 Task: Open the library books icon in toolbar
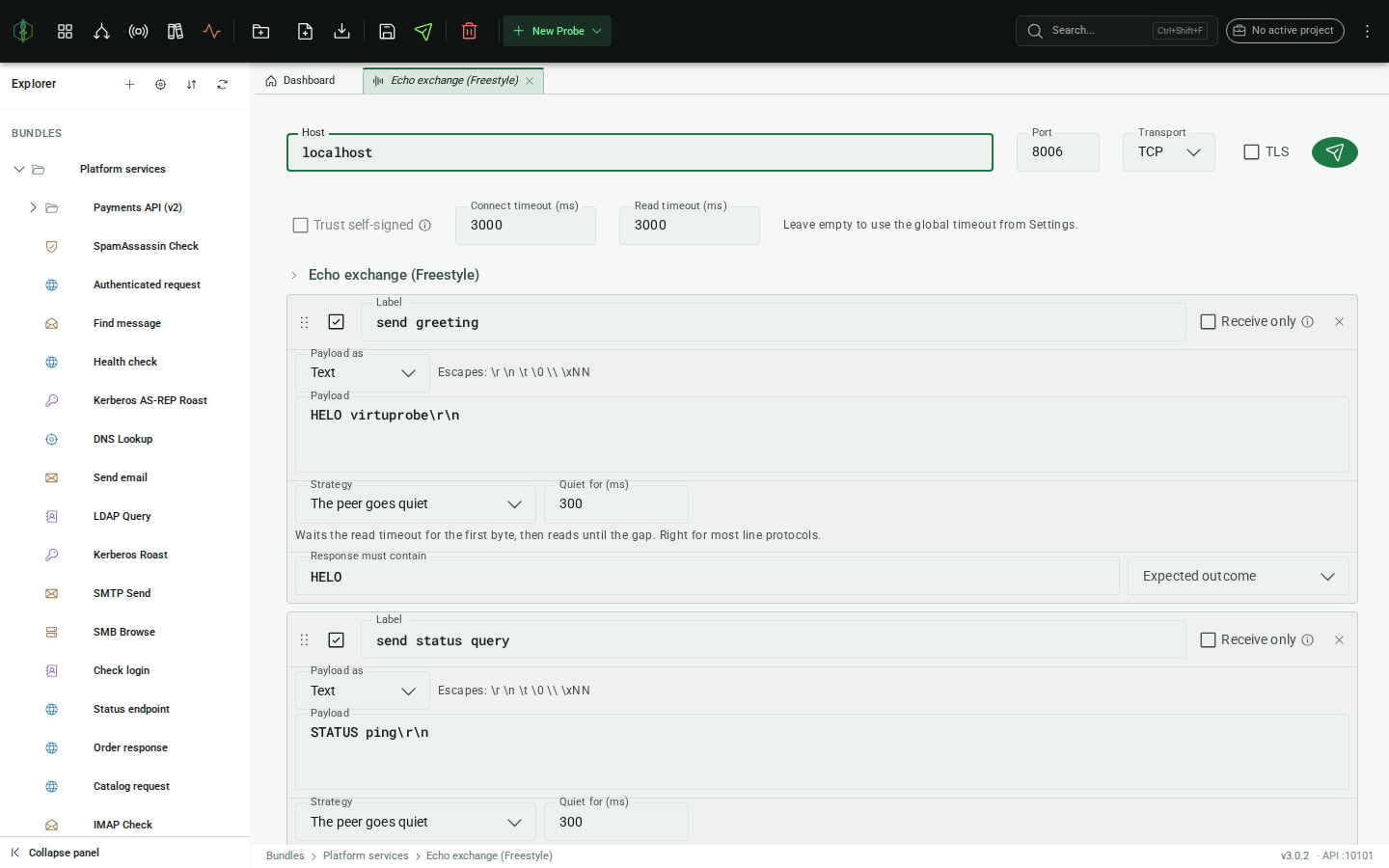click(x=175, y=31)
